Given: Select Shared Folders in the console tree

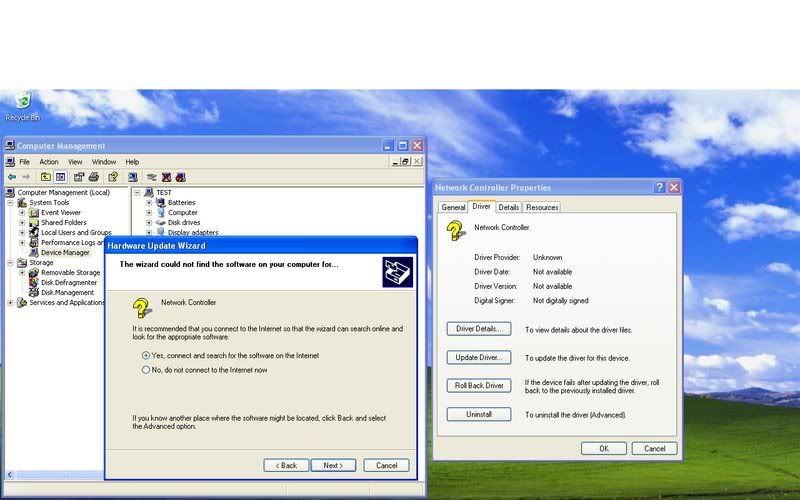Looking at the screenshot, I should [64, 222].
